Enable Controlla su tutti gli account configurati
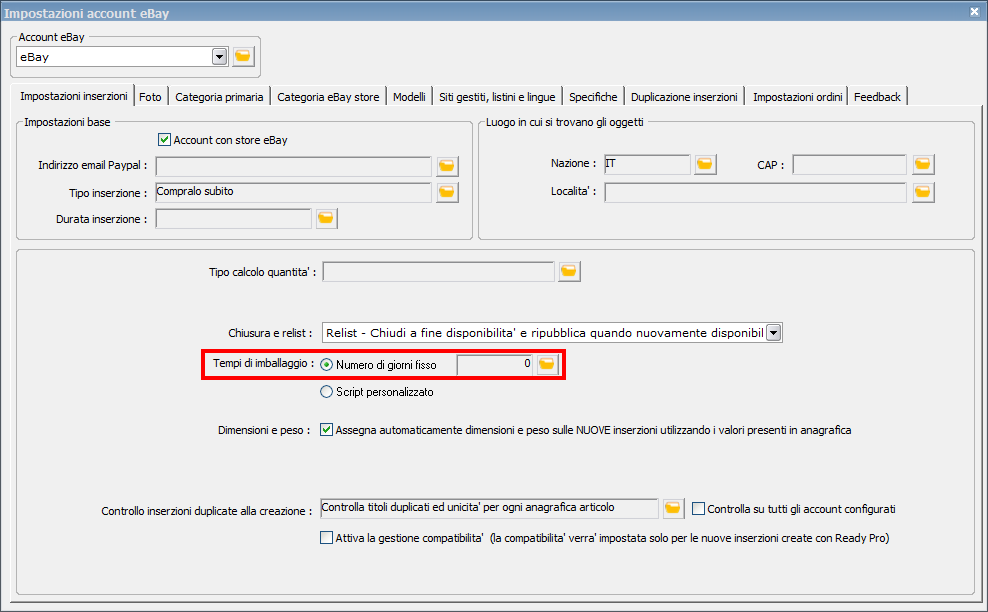 pos(698,509)
